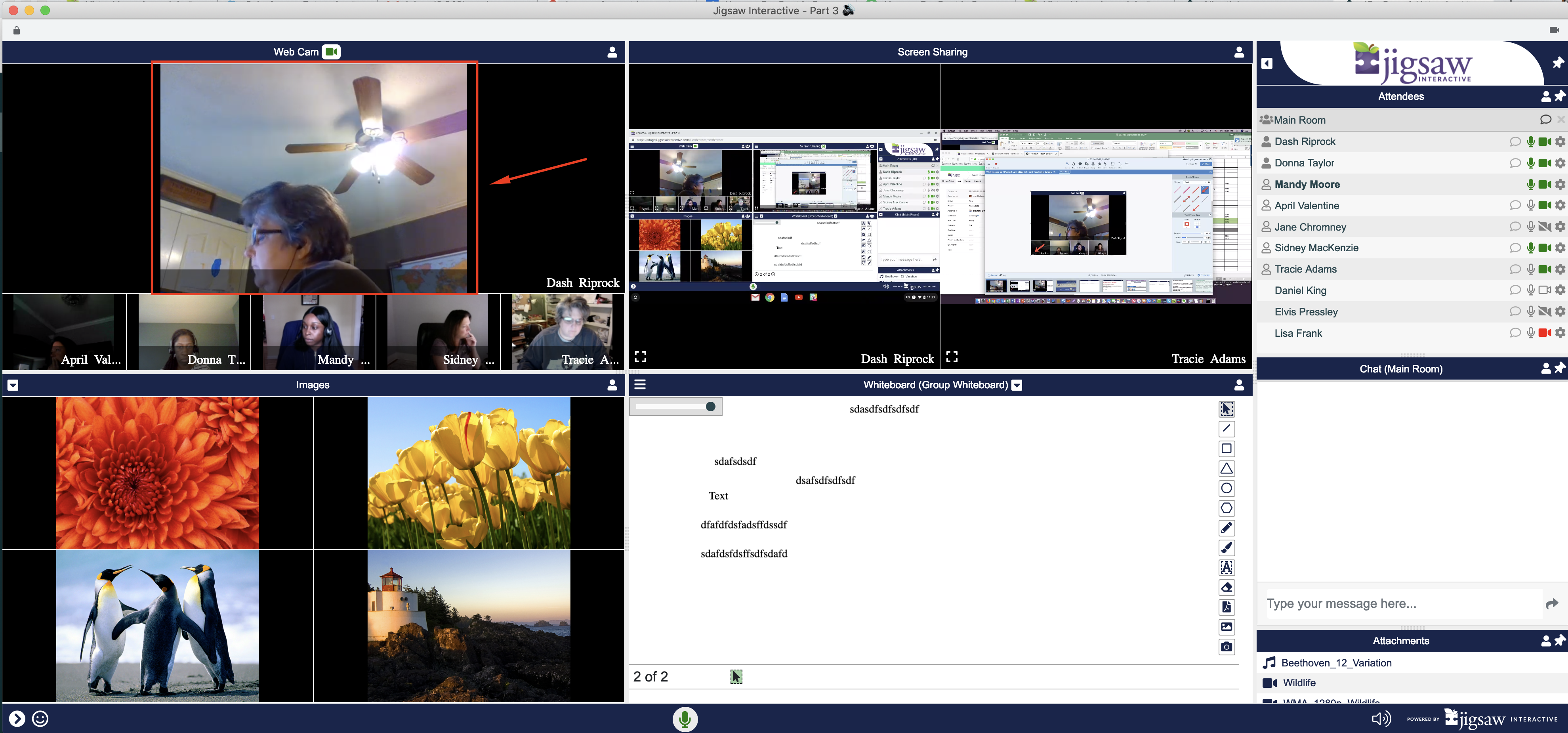The height and width of the screenshot is (733, 1568).
Task: Choose the pencil drawing tool
Action: (x=1226, y=528)
